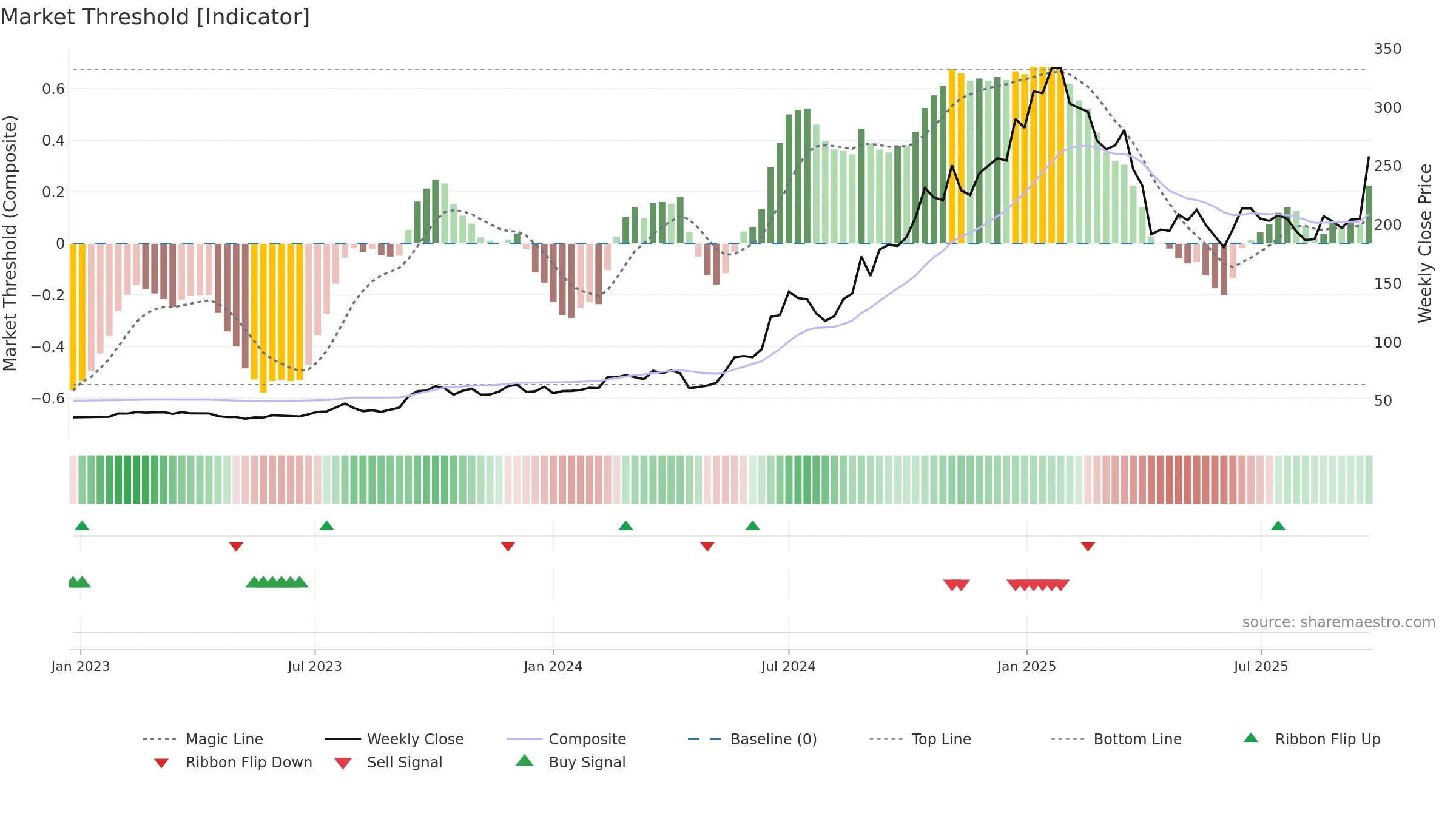The width and height of the screenshot is (1456, 819).
Task: Toggle the Top Line legend entry
Action: [x=920, y=739]
